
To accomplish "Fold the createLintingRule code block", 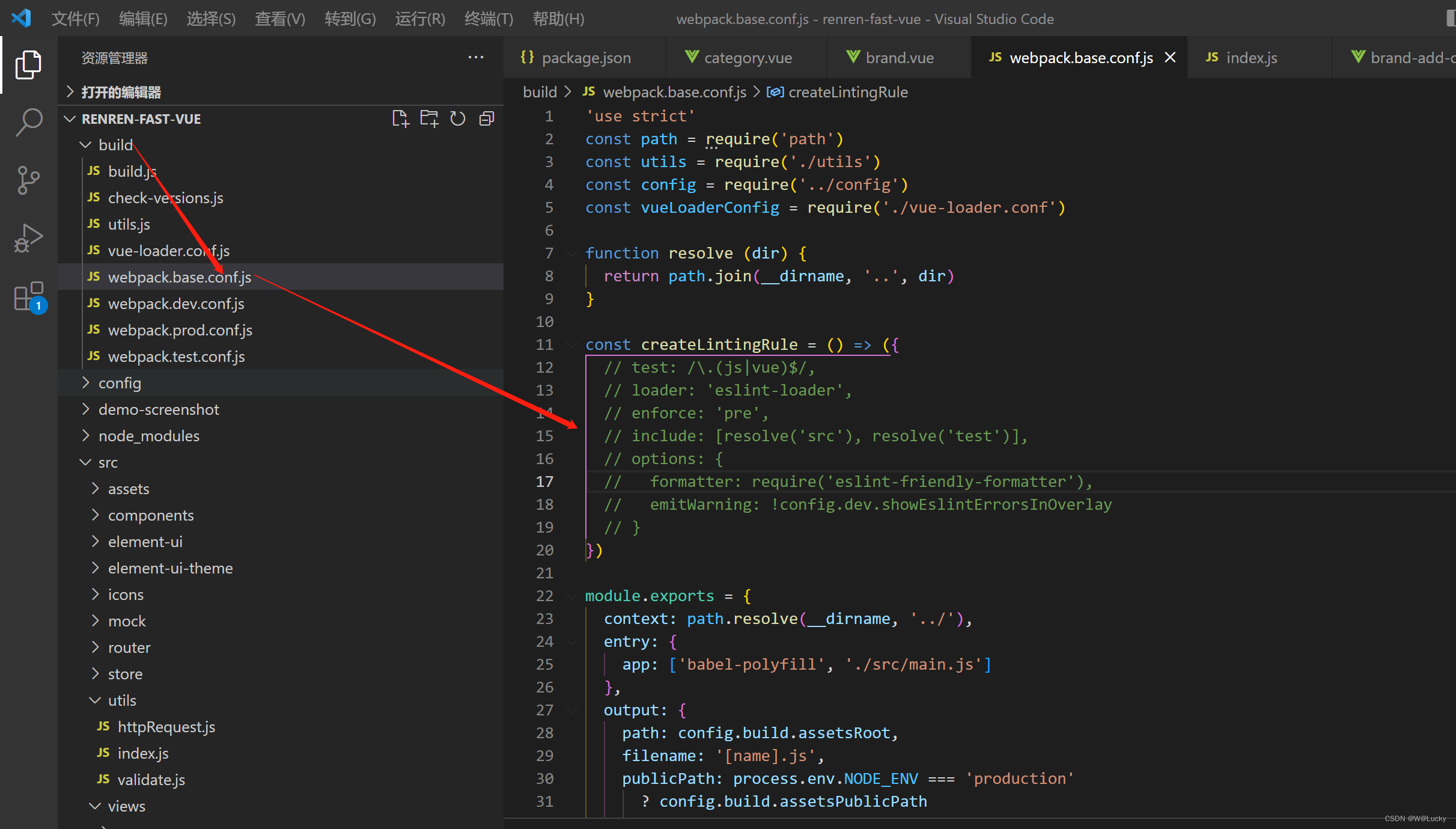I will (x=571, y=344).
